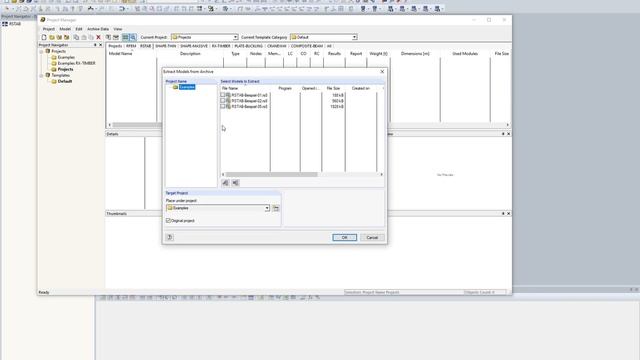Select the Default template folder
Screen dimensions: 640x360
point(64,81)
